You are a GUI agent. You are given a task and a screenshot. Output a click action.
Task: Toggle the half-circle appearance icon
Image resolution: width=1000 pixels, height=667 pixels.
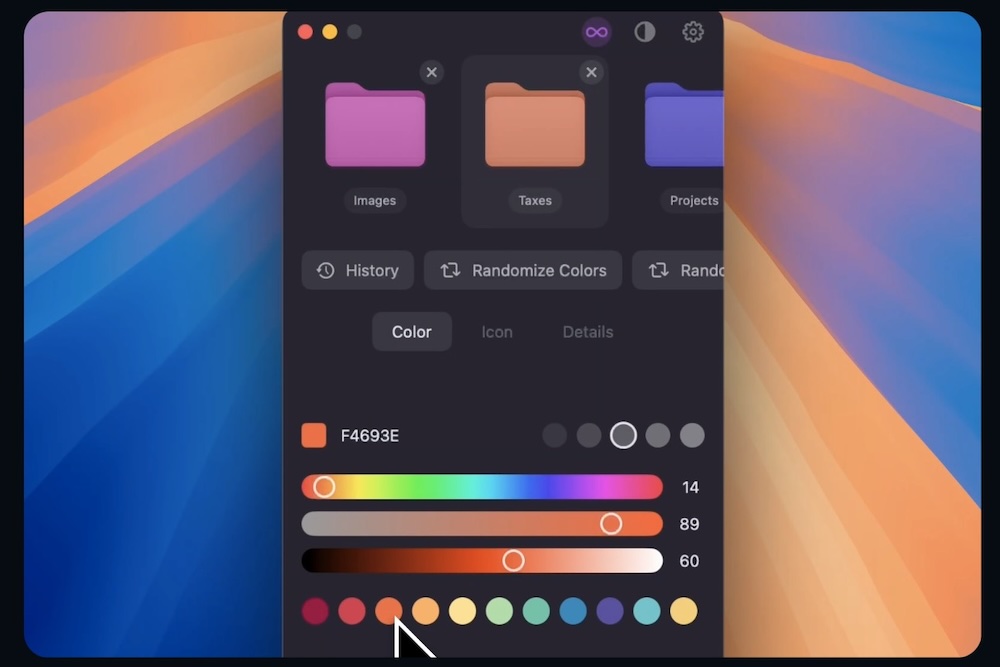point(644,32)
